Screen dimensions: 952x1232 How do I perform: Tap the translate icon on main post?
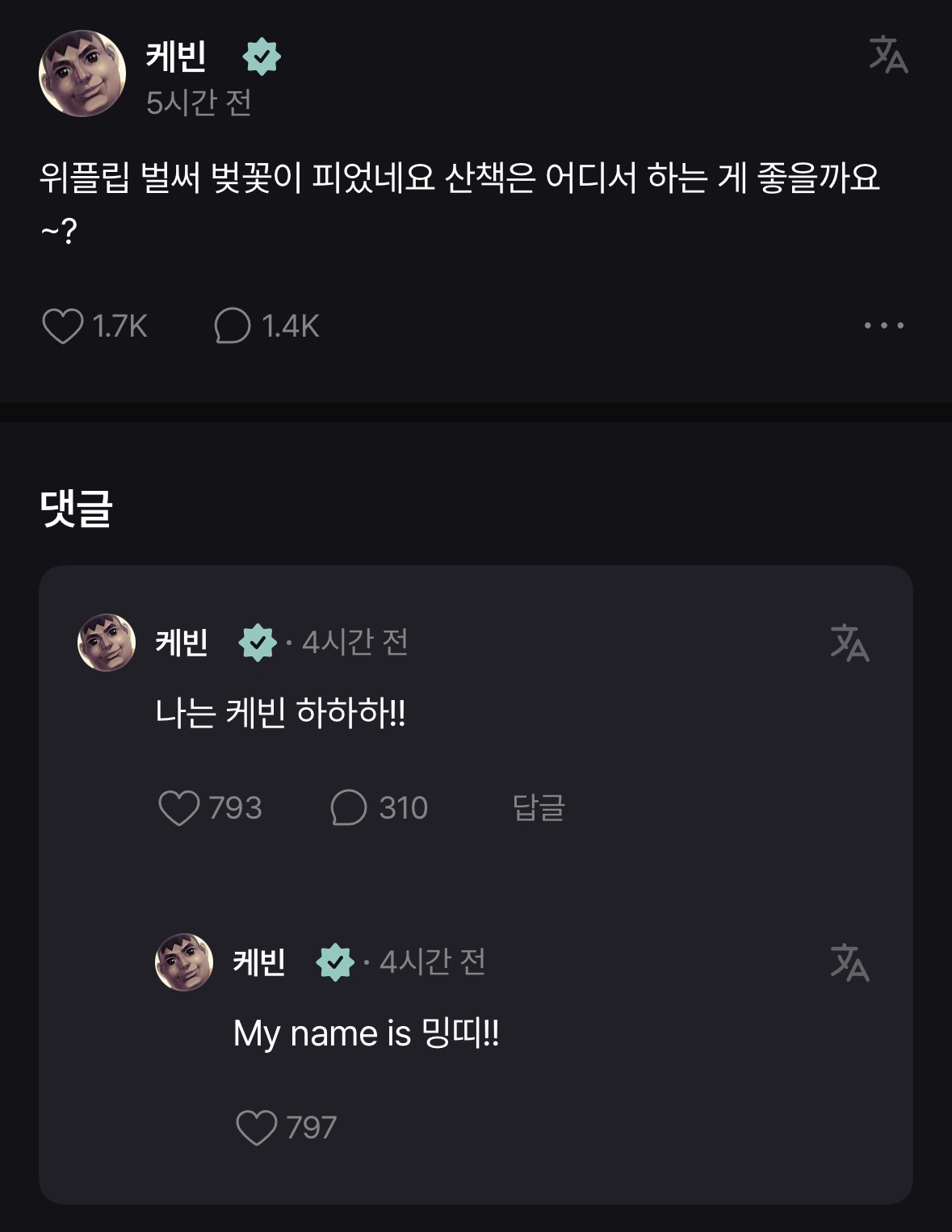[x=888, y=55]
